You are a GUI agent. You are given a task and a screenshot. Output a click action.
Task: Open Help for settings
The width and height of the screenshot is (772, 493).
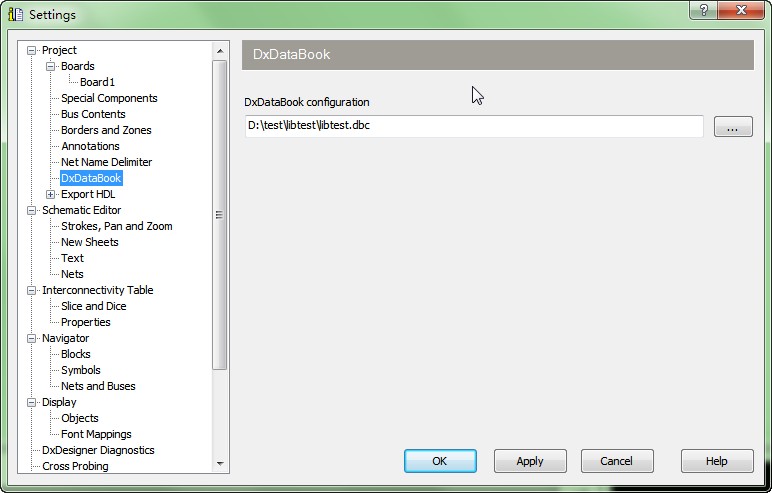click(717, 461)
